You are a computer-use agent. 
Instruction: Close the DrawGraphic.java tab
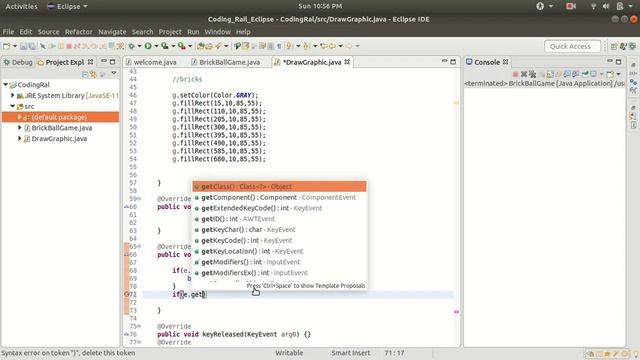click(347, 62)
